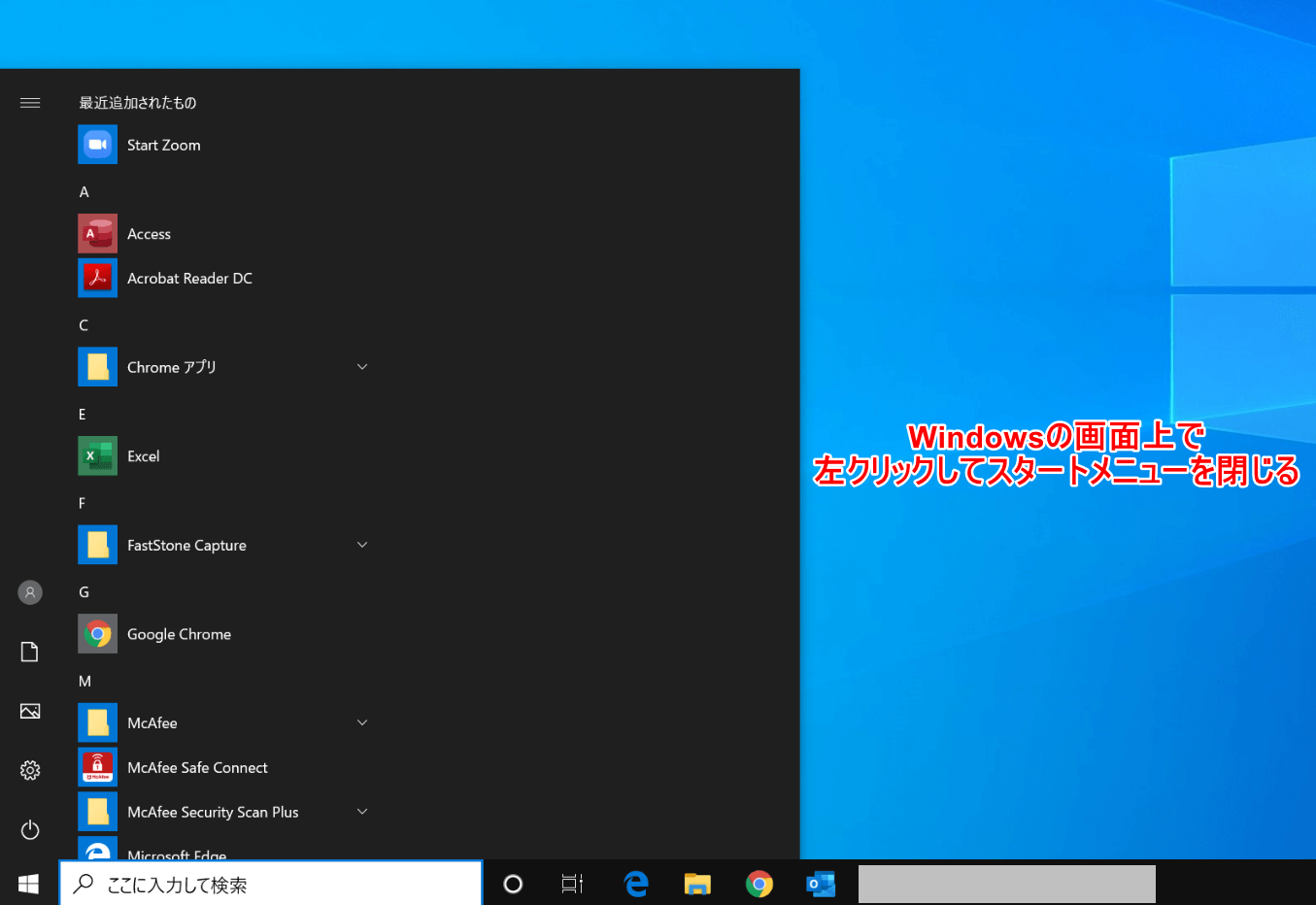The height and width of the screenshot is (905, 1316).
Task: Click the Windows Start button
Action: tap(29, 884)
